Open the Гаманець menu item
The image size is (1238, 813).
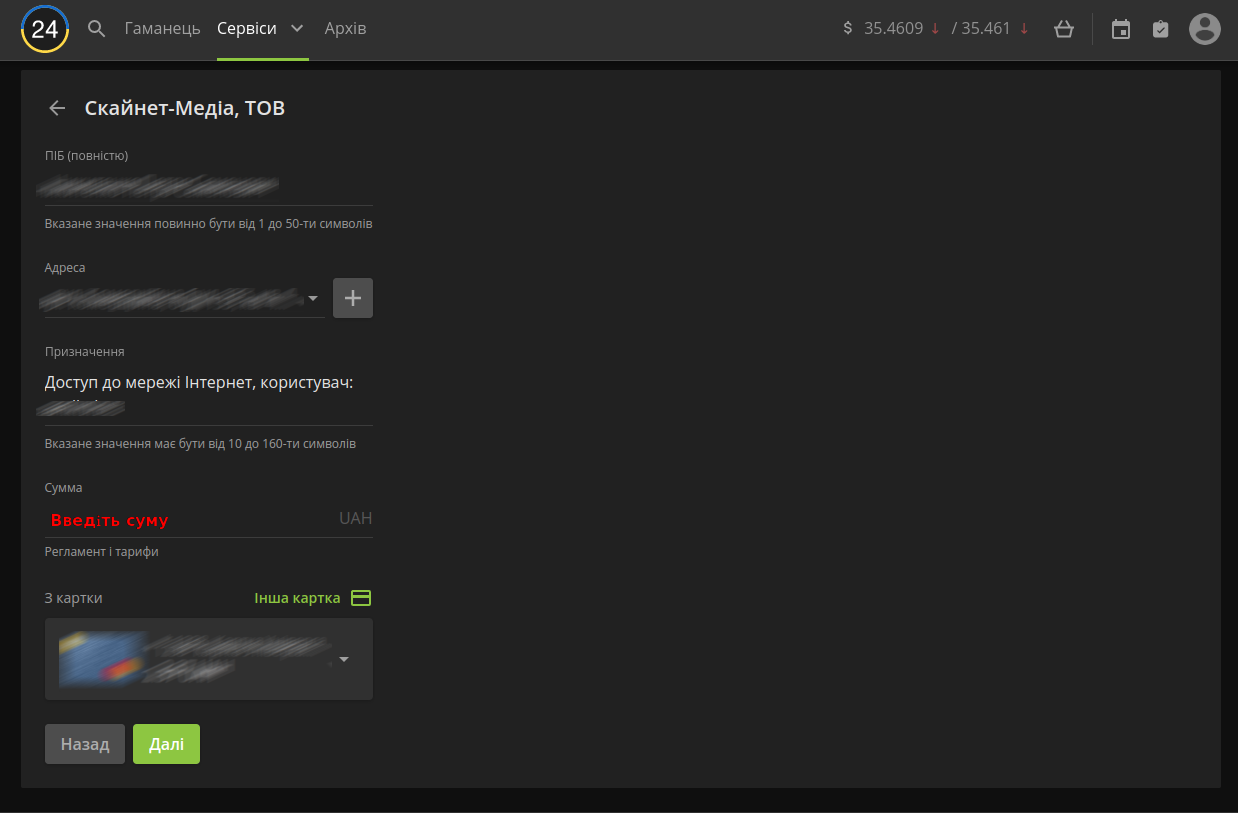click(x=162, y=29)
